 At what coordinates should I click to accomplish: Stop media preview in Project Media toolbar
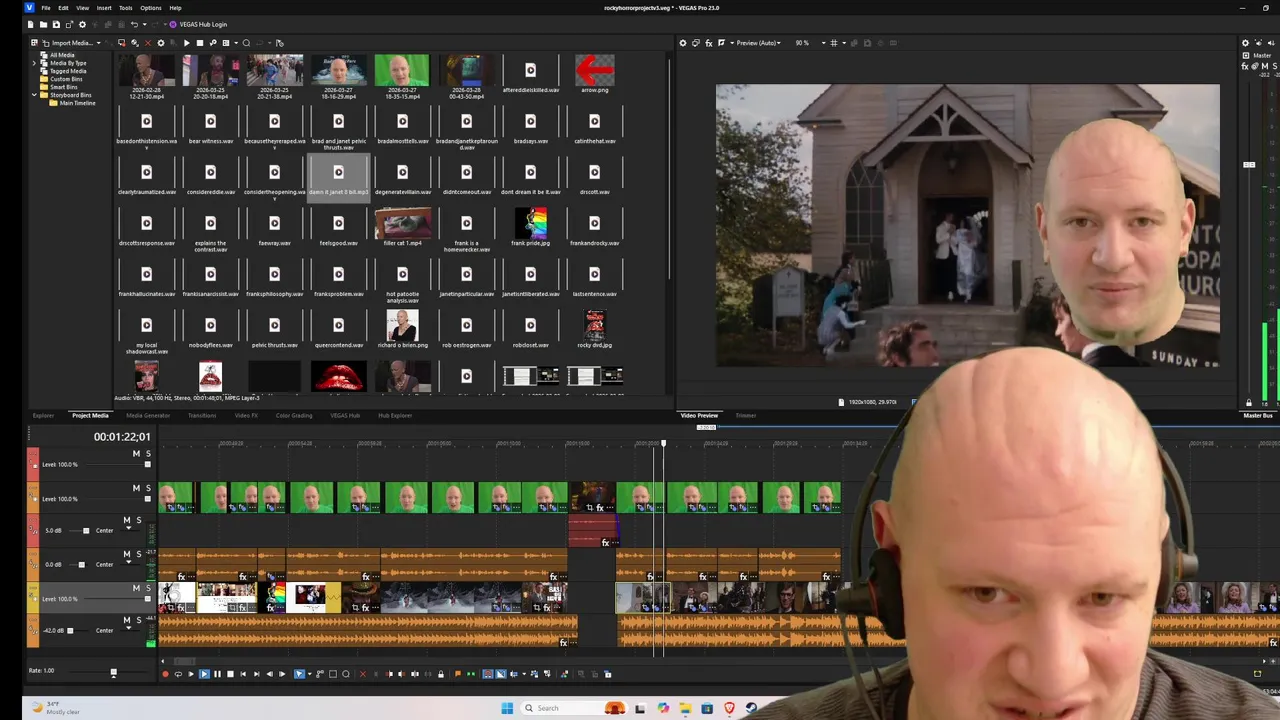point(200,43)
